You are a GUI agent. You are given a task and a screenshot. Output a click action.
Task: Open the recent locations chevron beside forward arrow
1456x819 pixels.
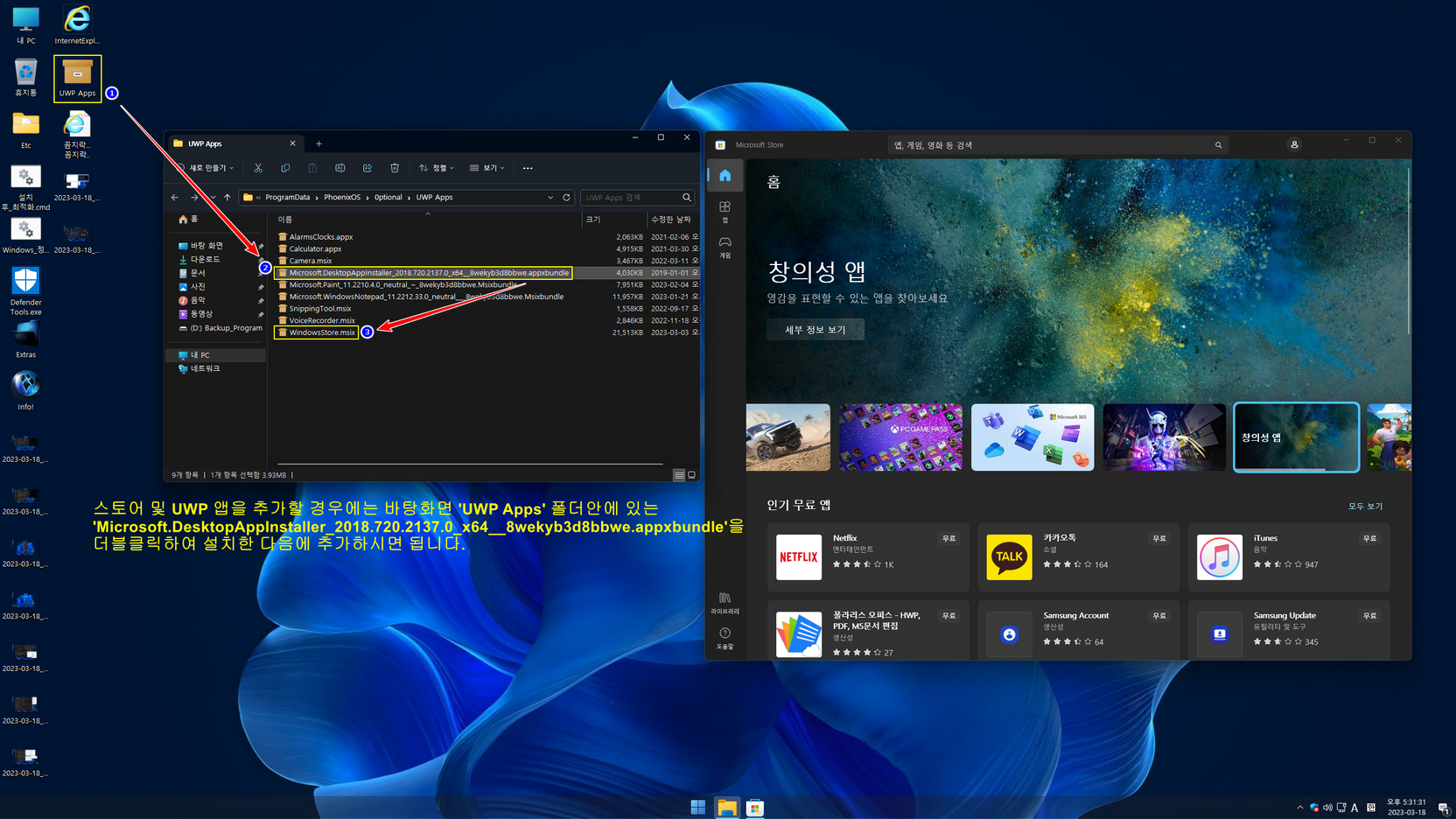212,198
